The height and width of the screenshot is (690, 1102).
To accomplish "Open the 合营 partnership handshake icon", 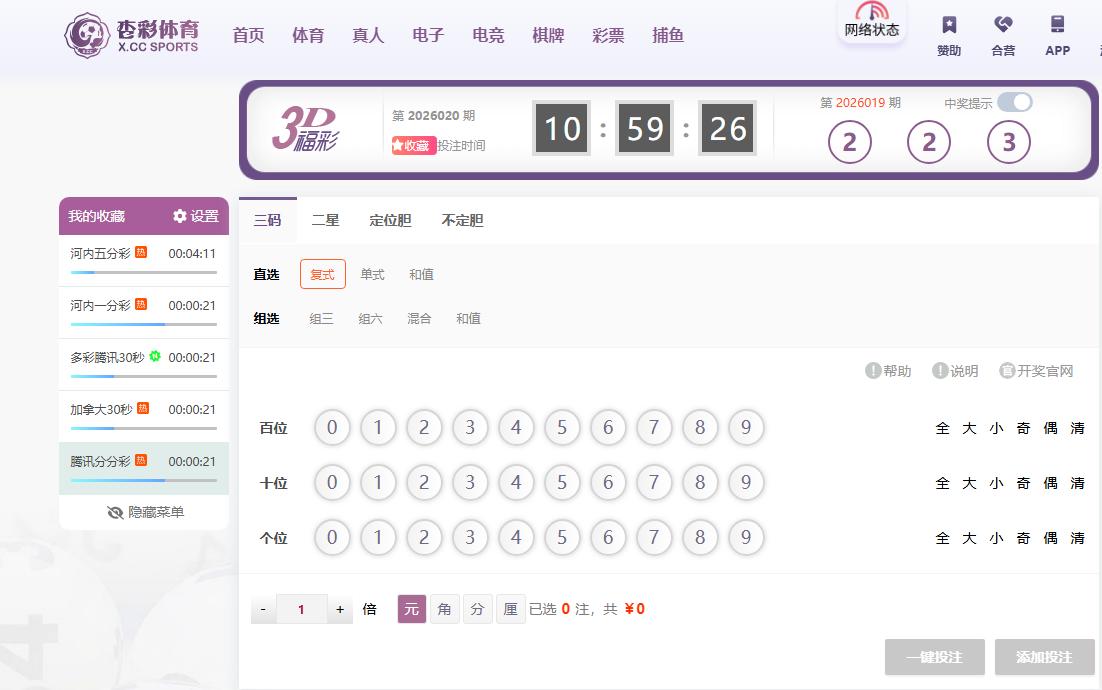I will [x=1003, y=25].
